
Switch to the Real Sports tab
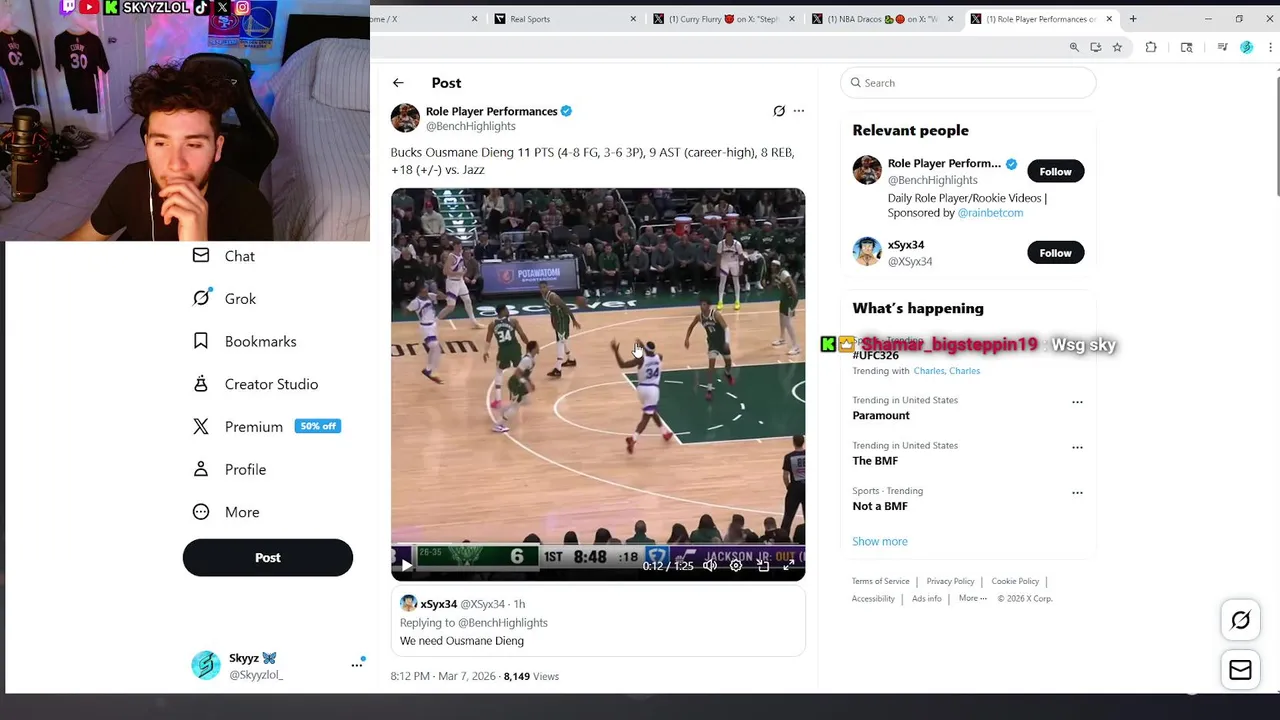(x=565, y=19)
